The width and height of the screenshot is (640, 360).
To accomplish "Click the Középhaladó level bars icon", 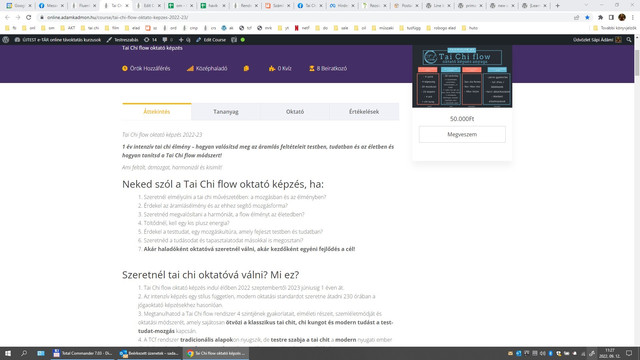I will 190,68.
